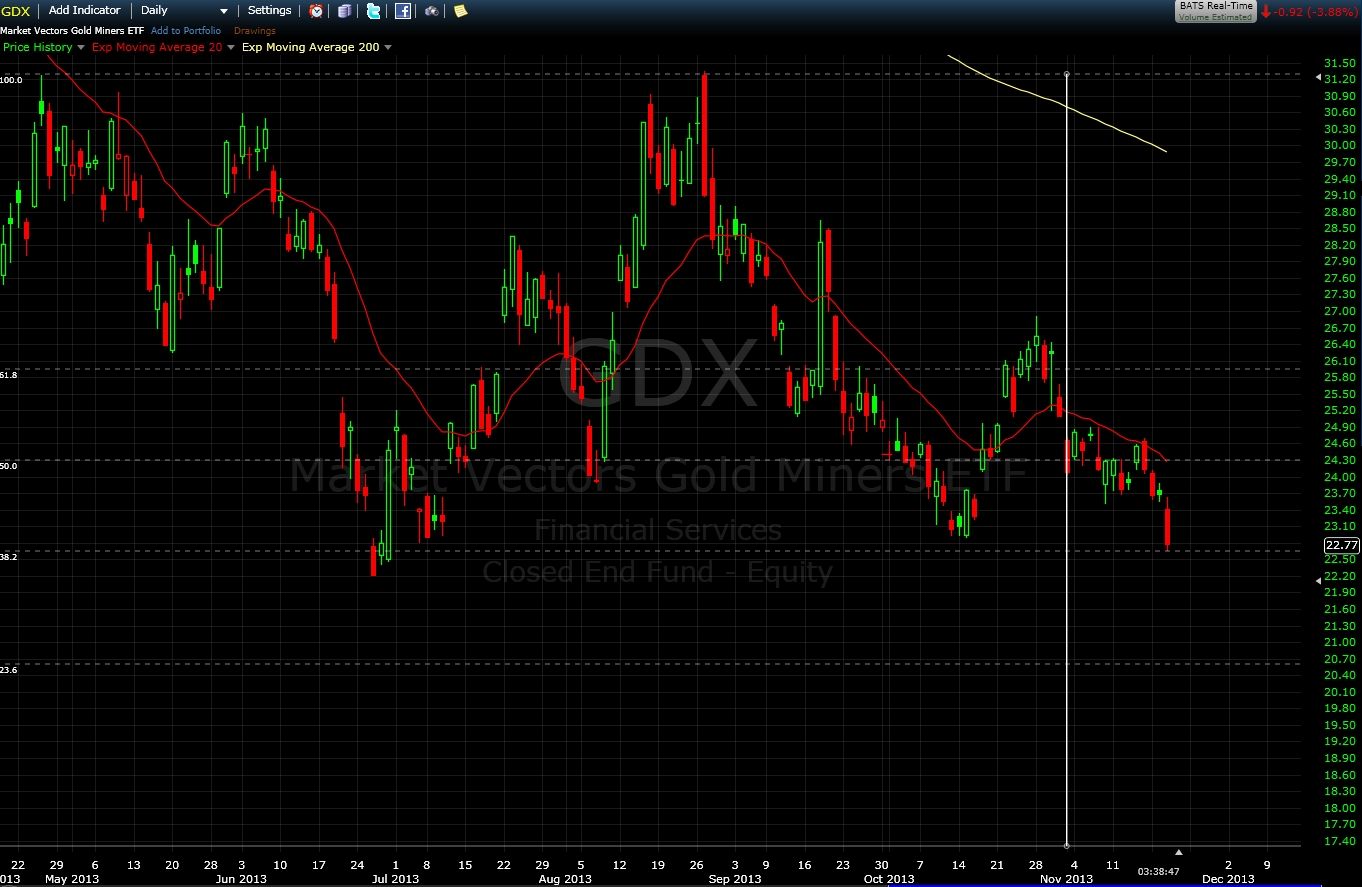Click the Market Vectors Gold Miners ETF name
Image resolution: width=1362 pixels, height=887 pixels.
tap(73, 31)
